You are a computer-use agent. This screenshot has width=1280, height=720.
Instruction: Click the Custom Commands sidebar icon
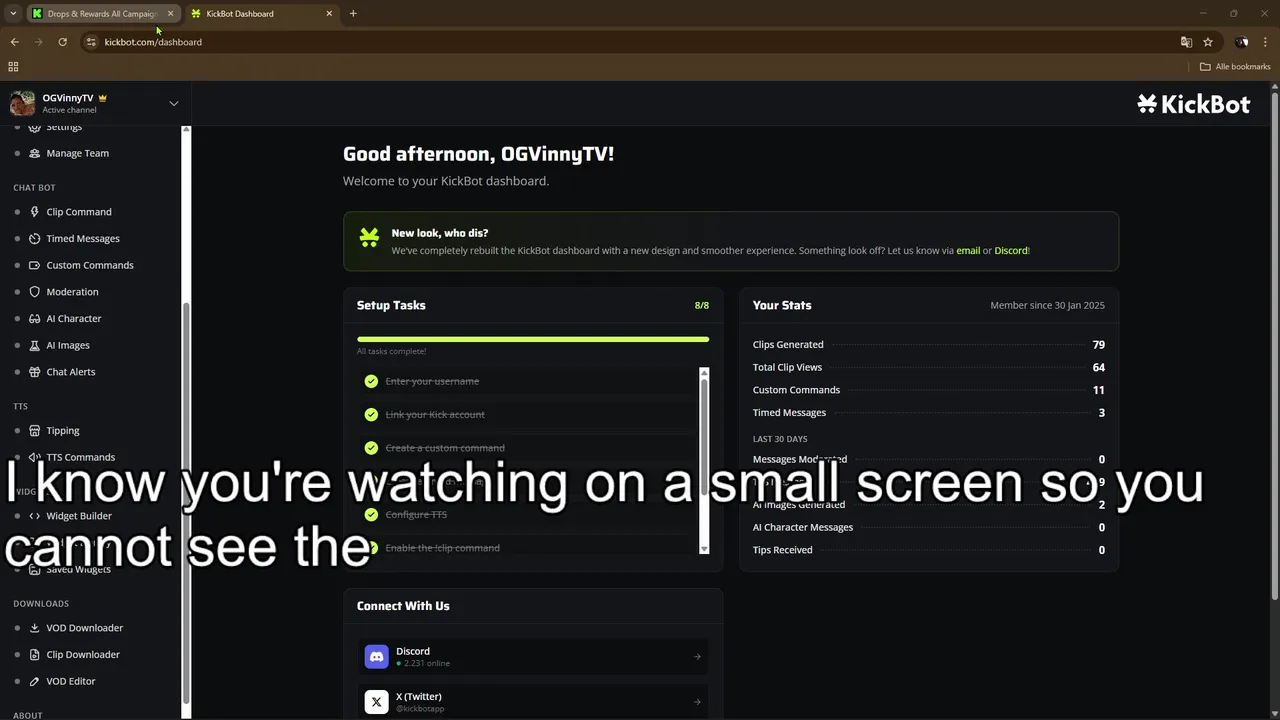(35, 265)
